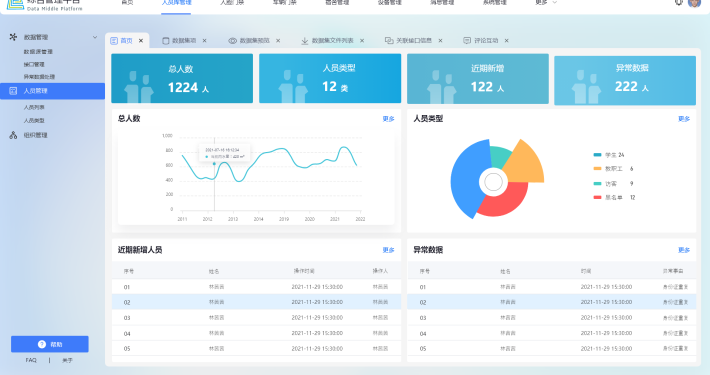Click the 数据管理 sidebar icon
Screen dimensions: 710x375
tap(13, 37)
